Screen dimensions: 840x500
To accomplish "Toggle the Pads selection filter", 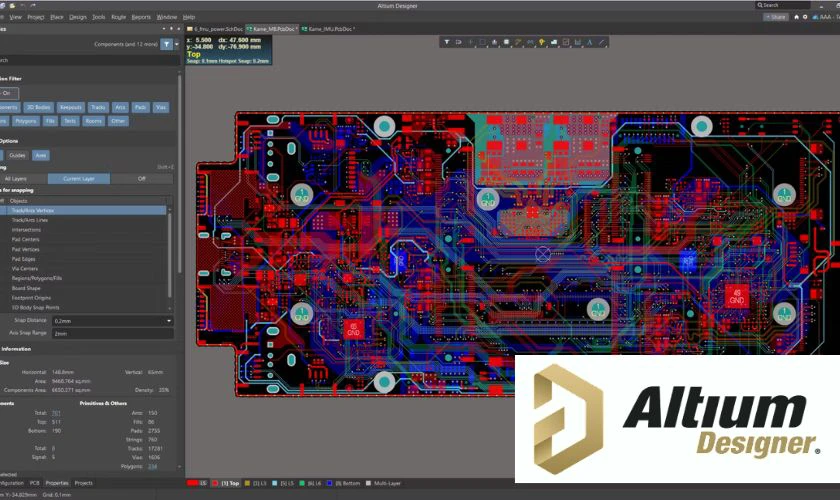I will point(140,107).
